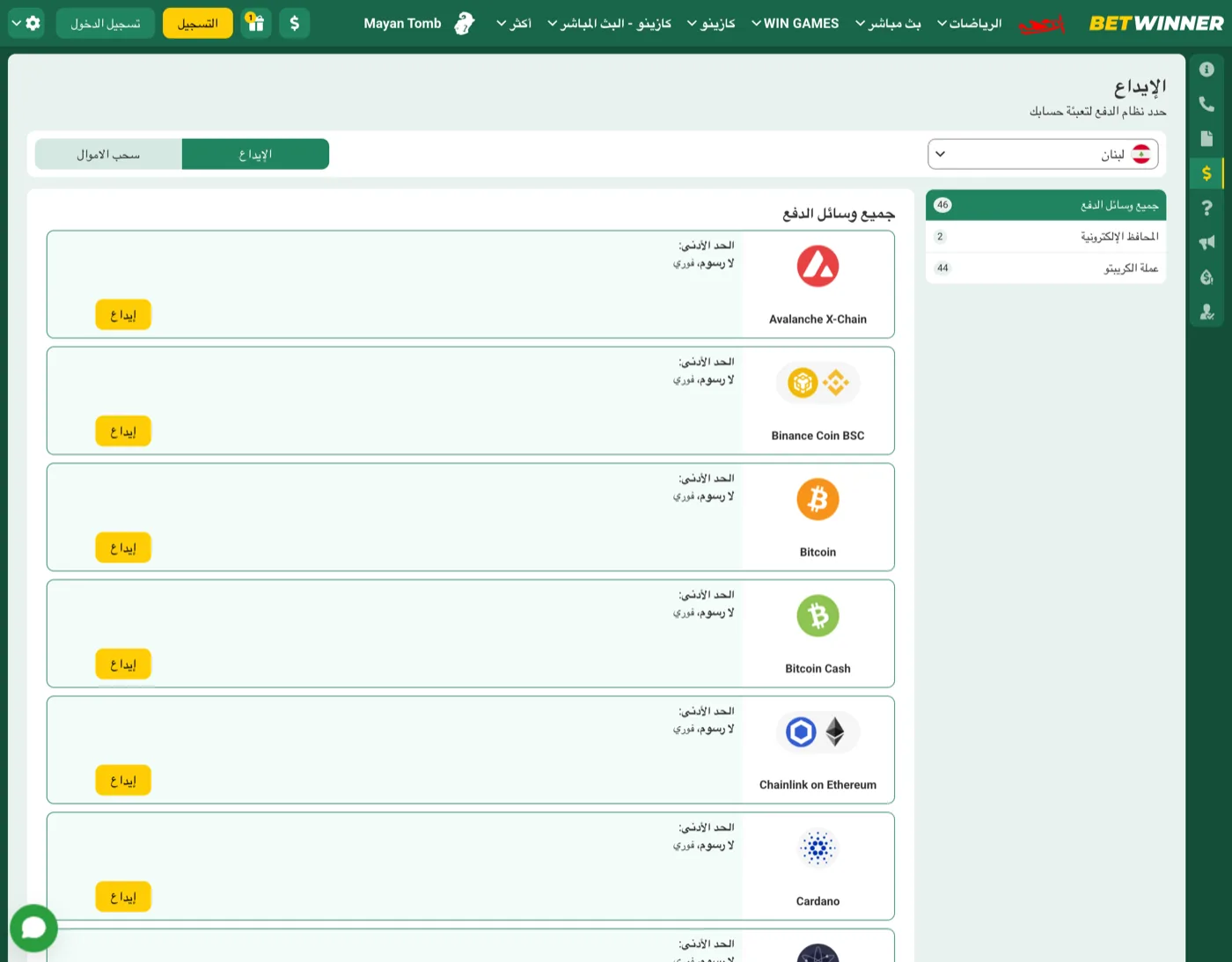Click إيداع button for Binance Coin BSC
Viewport: 1232px width, 962px height.
(x=123, y=431)
